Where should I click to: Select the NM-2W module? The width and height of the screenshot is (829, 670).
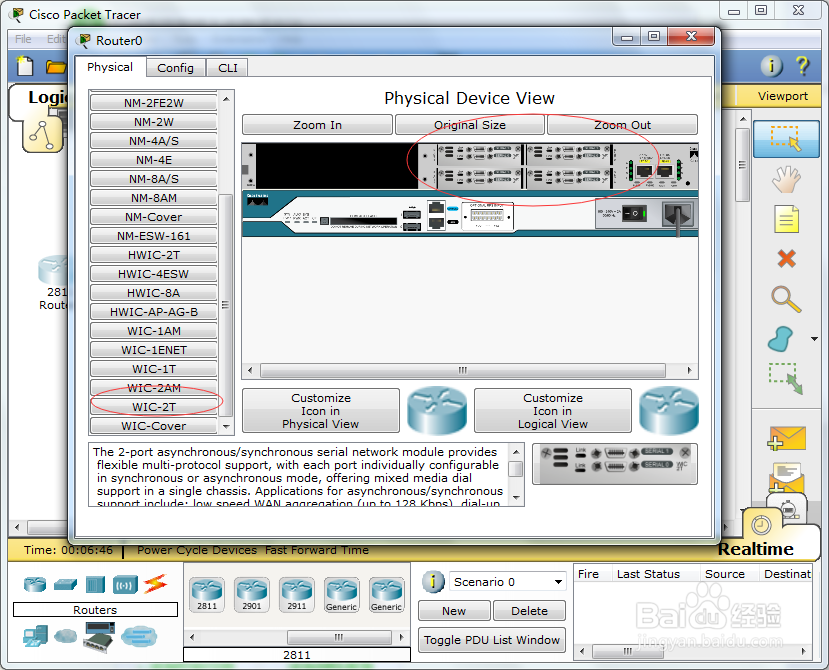click(153, 122)
